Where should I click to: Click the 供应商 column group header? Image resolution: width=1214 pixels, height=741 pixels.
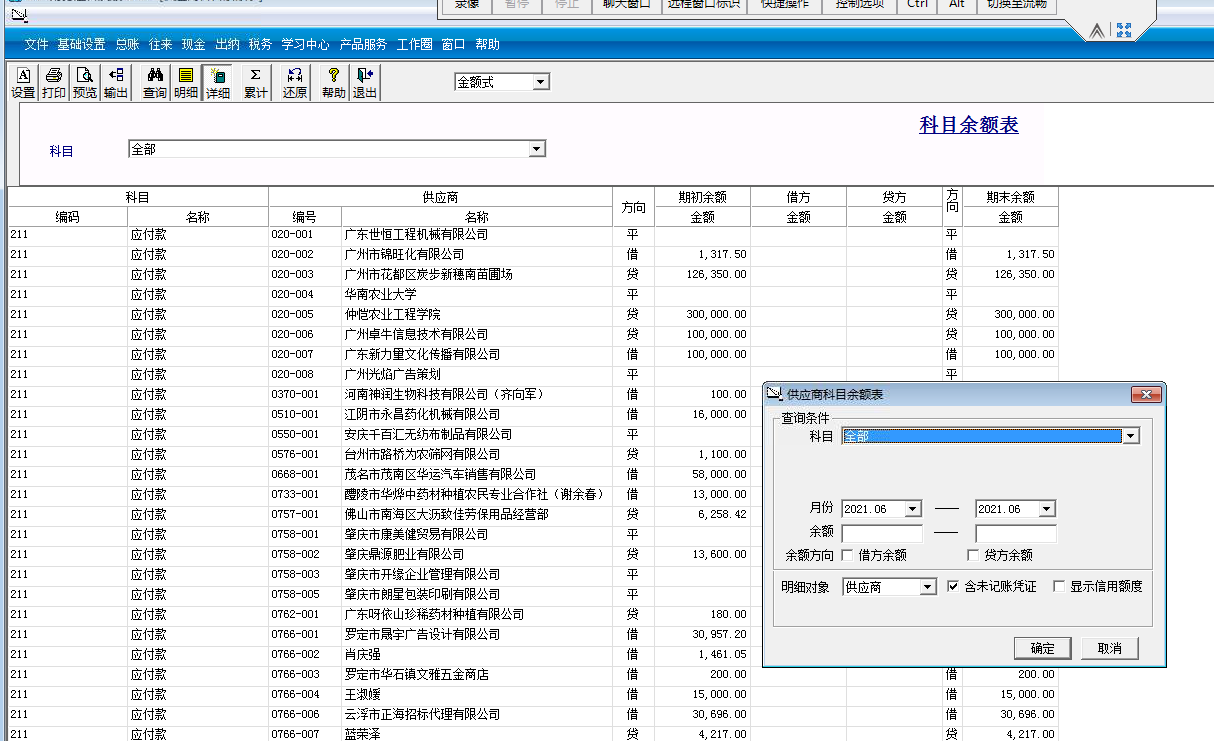click(441, 197)
